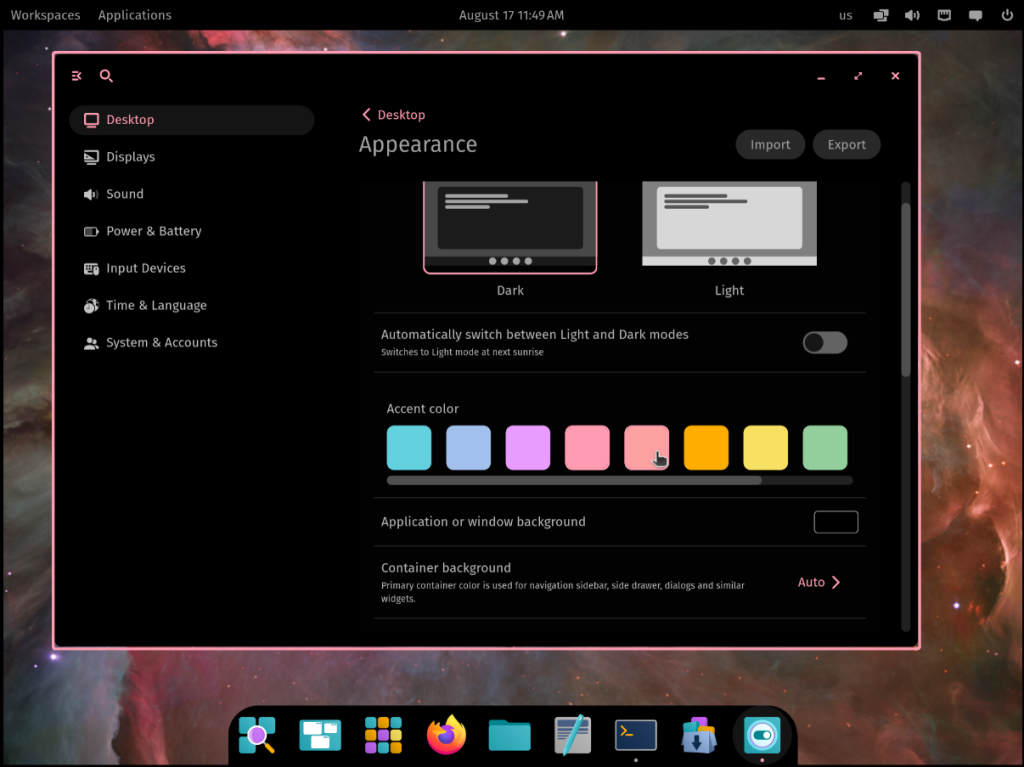Switch to Sound settings
The image size is (1024, 767).
(125, 194)
